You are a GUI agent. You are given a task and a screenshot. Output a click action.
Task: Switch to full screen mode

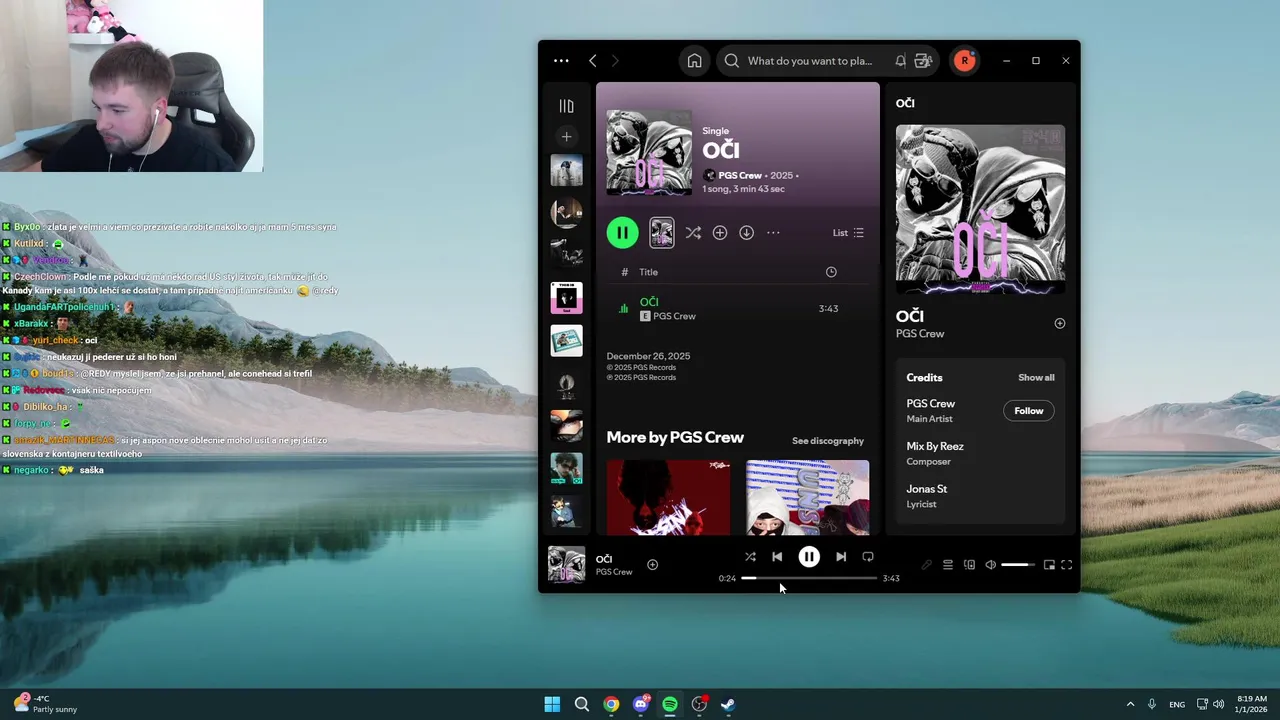pyautogui.click(x=1067, y=565)
